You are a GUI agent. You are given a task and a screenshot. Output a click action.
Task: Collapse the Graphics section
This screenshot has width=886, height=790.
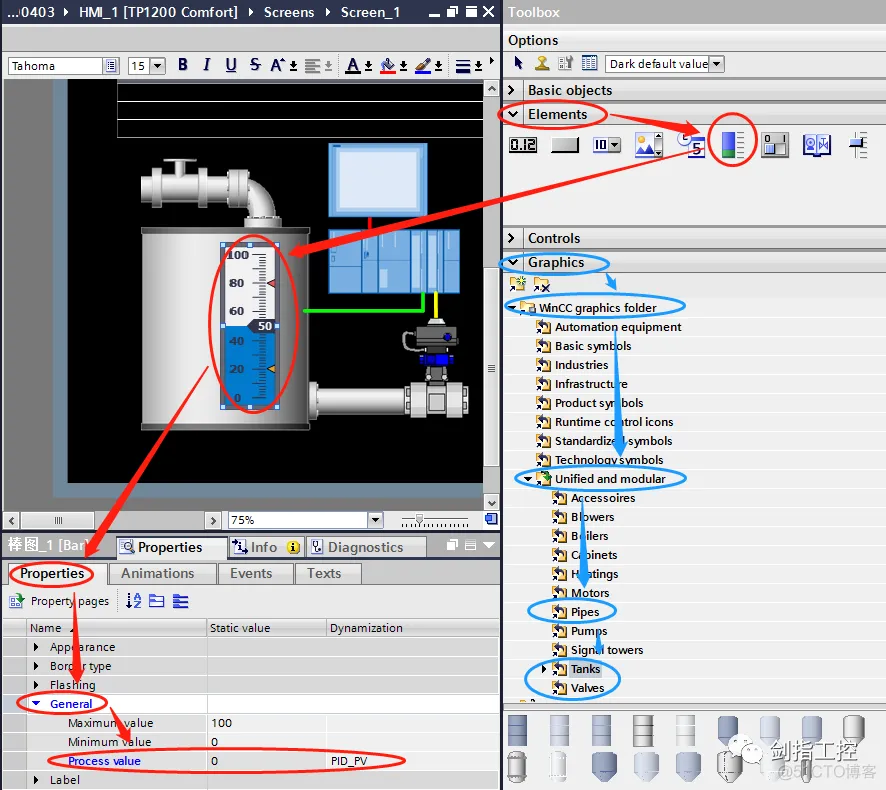coord(513,262)
